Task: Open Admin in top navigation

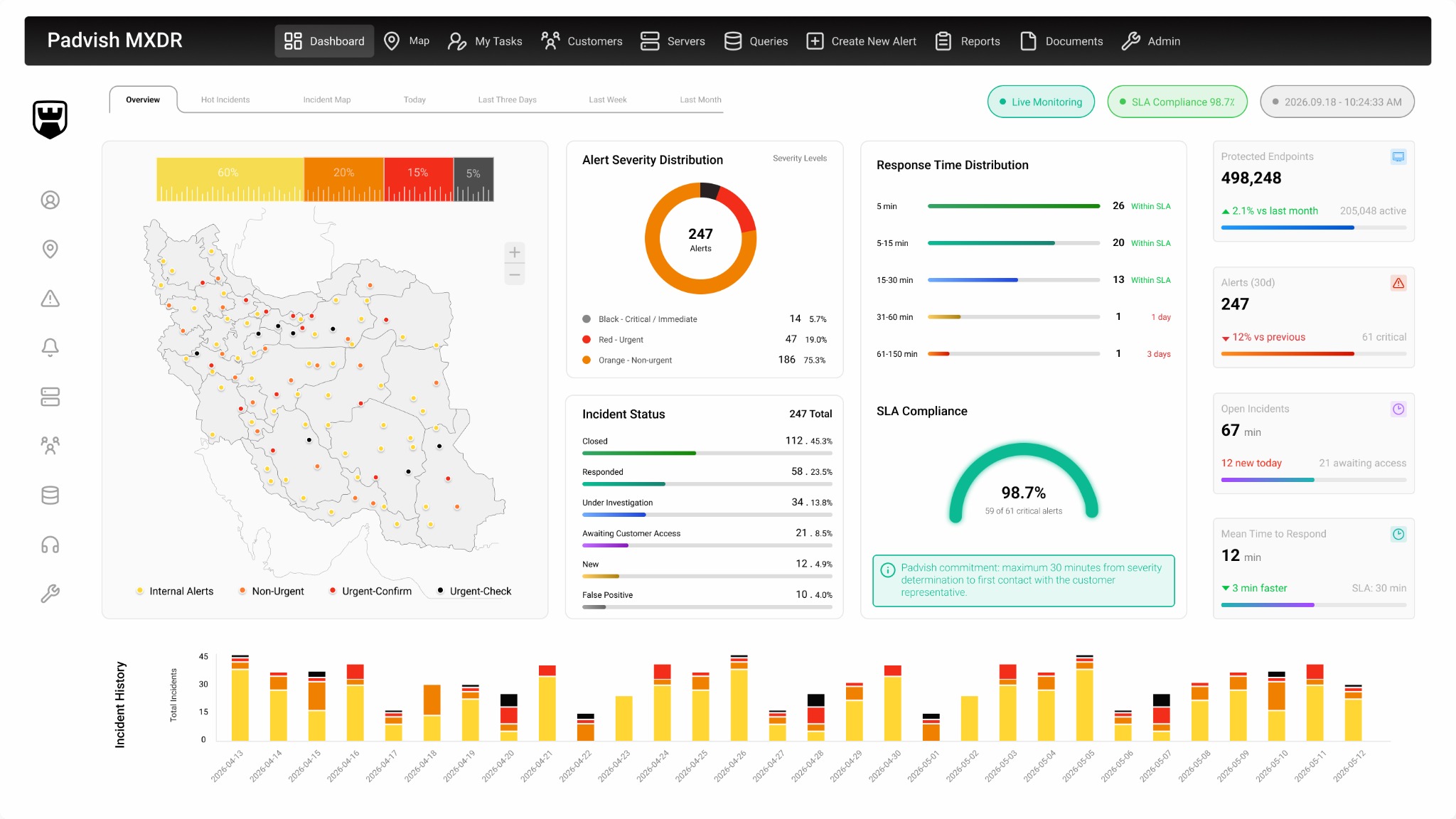Action: [1151, 41]
